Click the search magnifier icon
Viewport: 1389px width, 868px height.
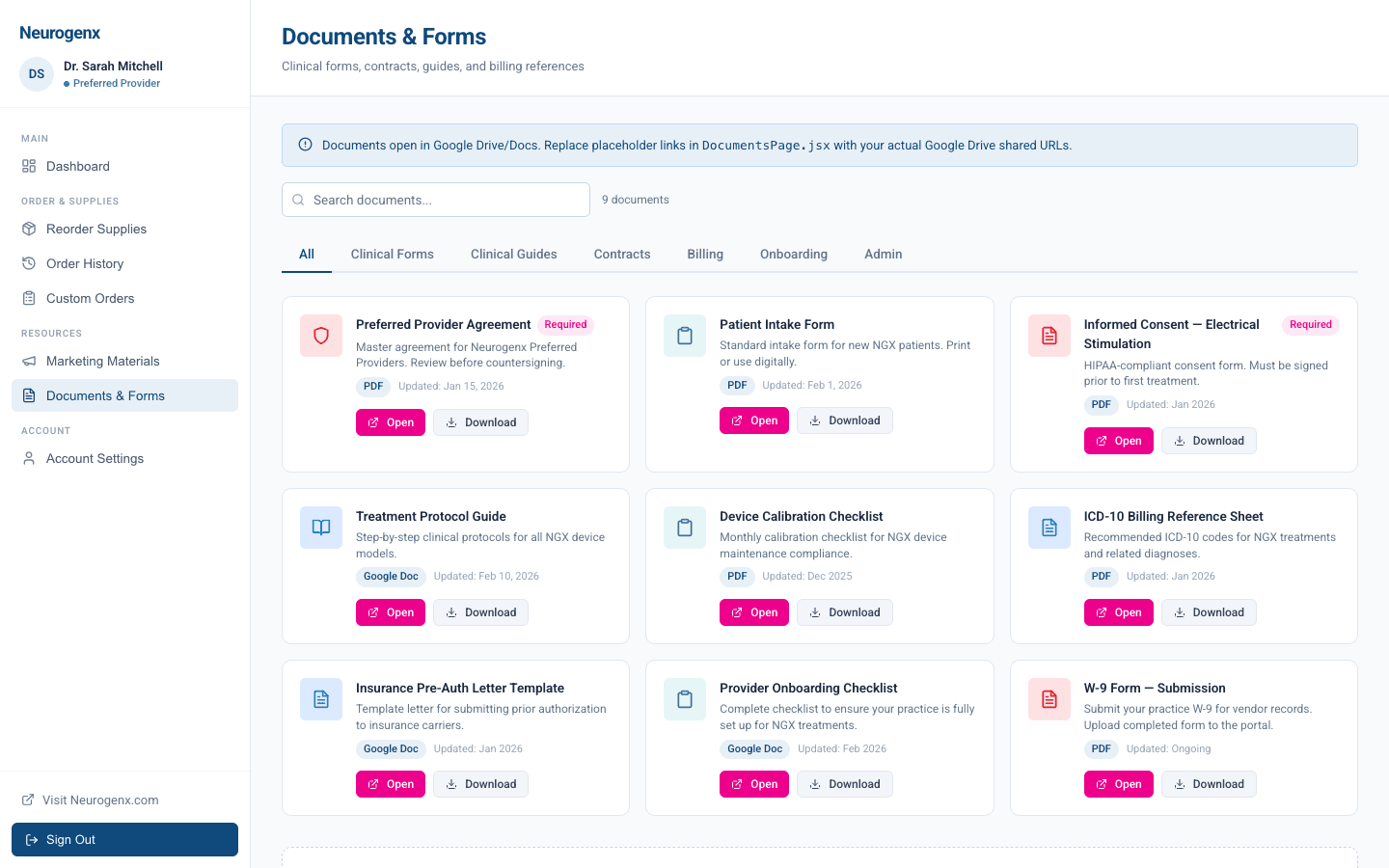pyautogui.click(x=298, y=200)
